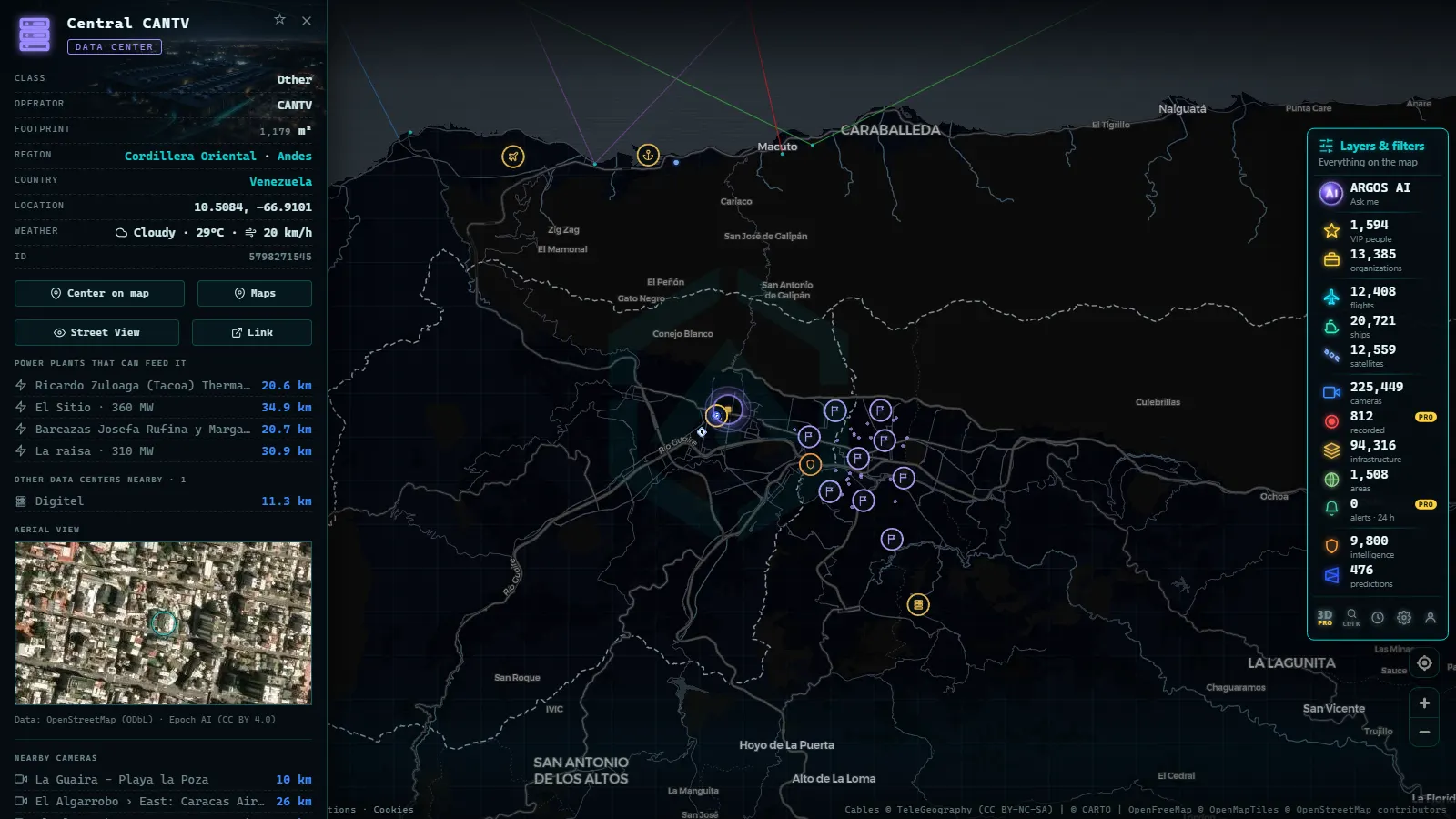The width and height of the screenshot is (1456, 819).
Task: Favorite Central CANTV with the star icon
Action: coord(279,20)
